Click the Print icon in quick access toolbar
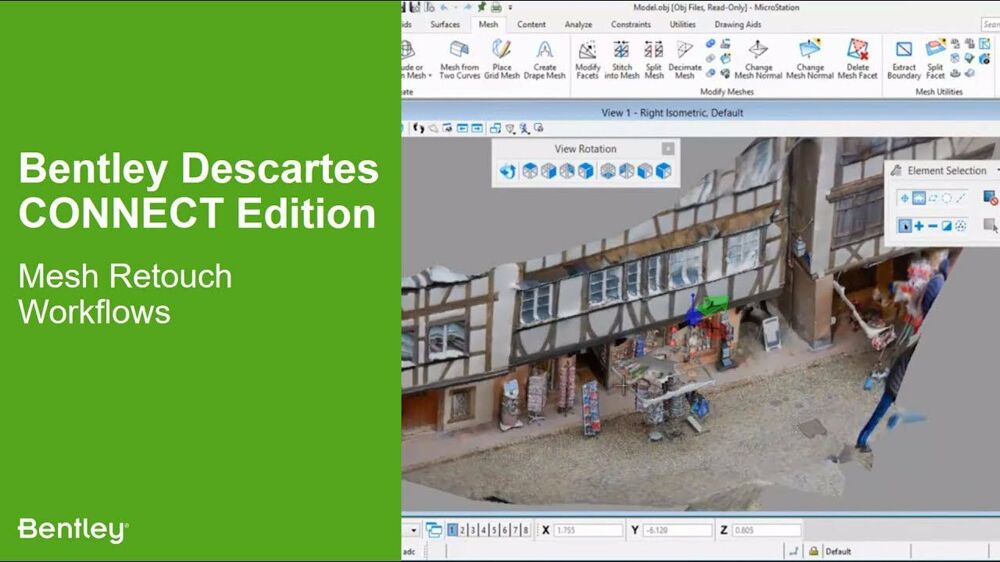Image resolution: width=1000 pixels, height=562 pixels. (x=496, y=7)
